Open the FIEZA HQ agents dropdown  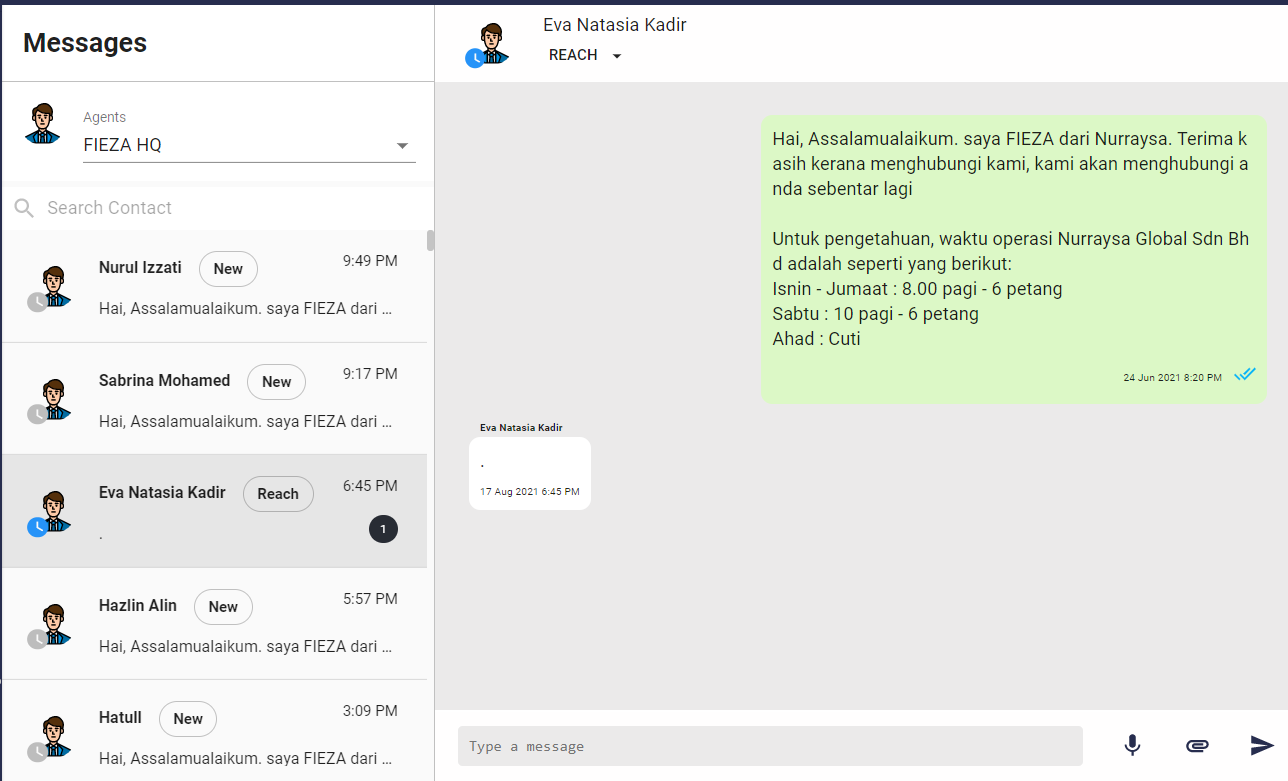[x=249, y=145]
